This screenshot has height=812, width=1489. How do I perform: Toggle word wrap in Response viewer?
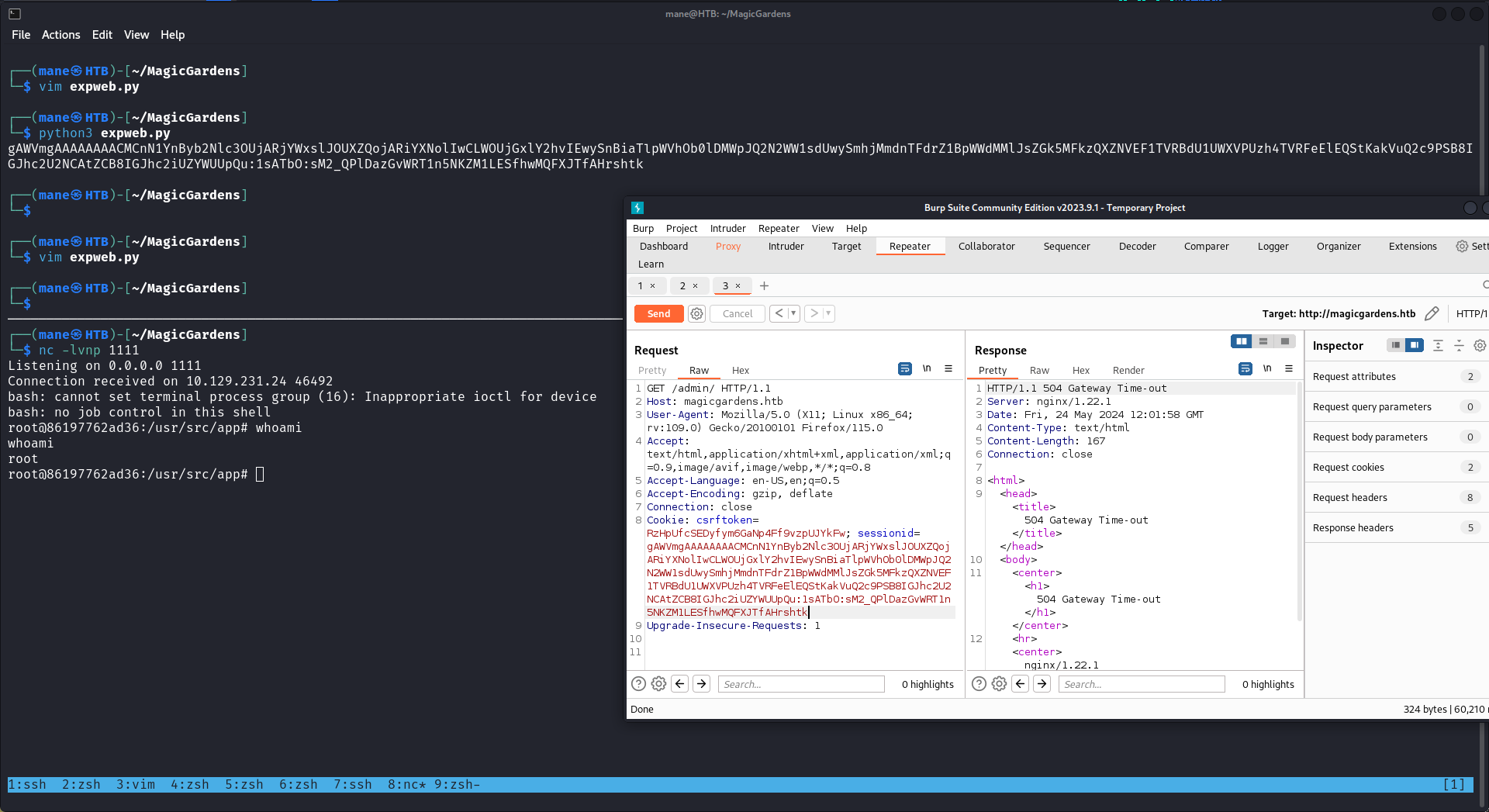tap(1245, 369)
